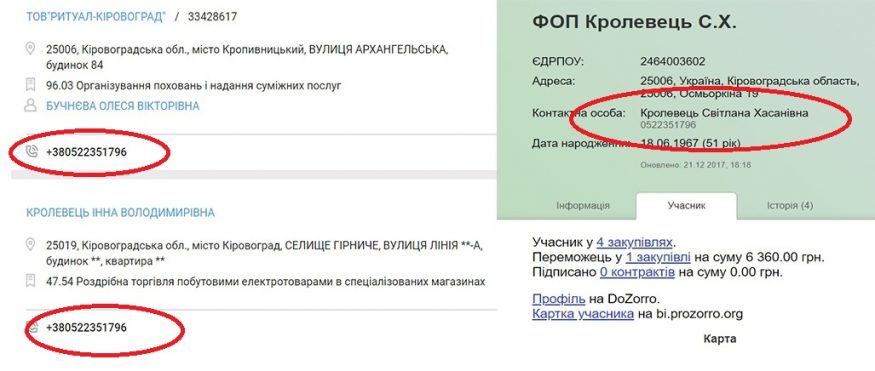Click 47.54 Роздрібна торгівля activity text

click(x=266, y=282)
